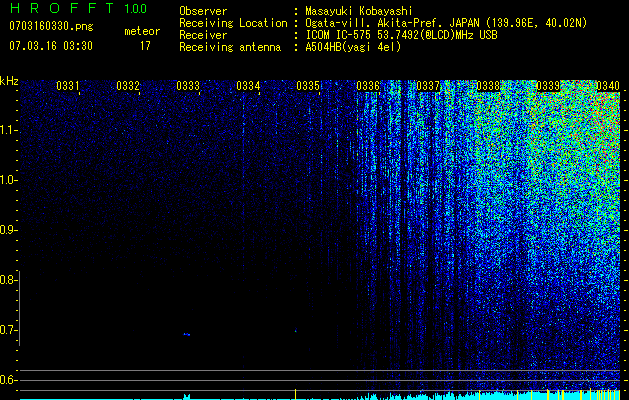Click the A504HB(yagi 4el) antenna text
This screenshot has width=629, height=400.
(353, 47)
